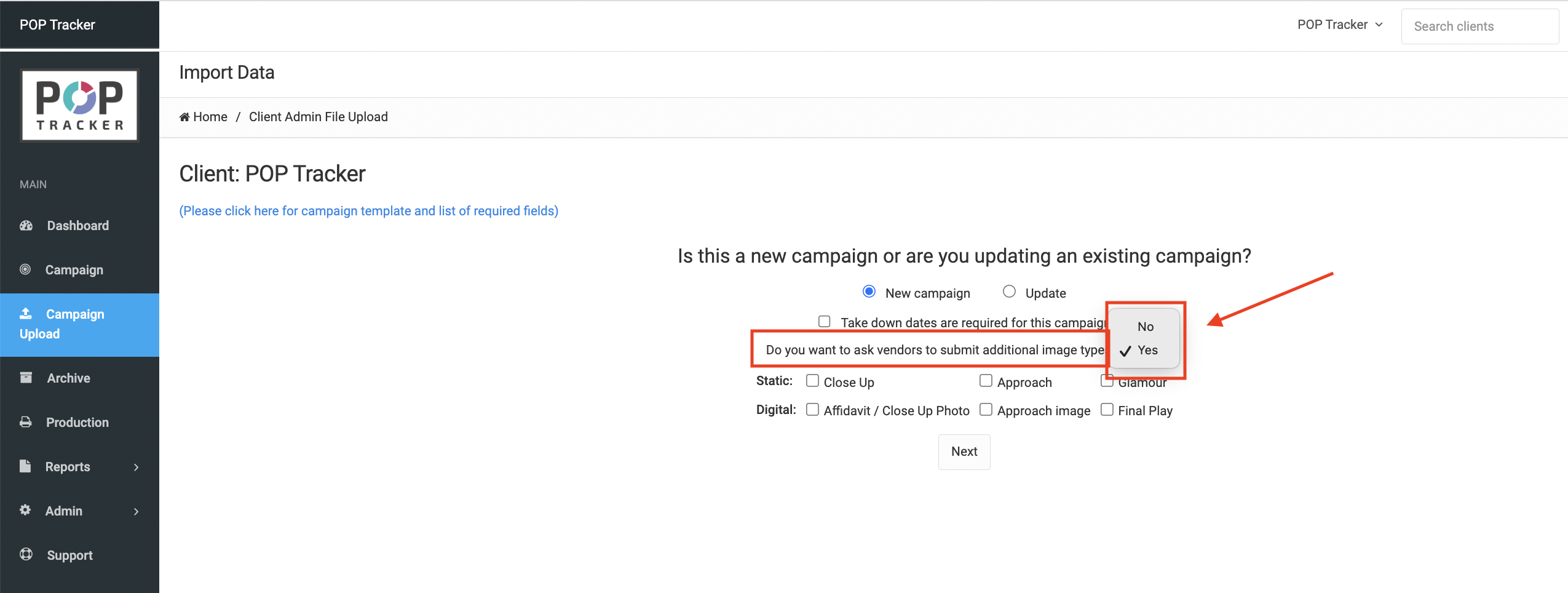This screenshot has height=593, width=1568.
Task: Click the Client: POP Tracker heading
Action: (272, 174)
